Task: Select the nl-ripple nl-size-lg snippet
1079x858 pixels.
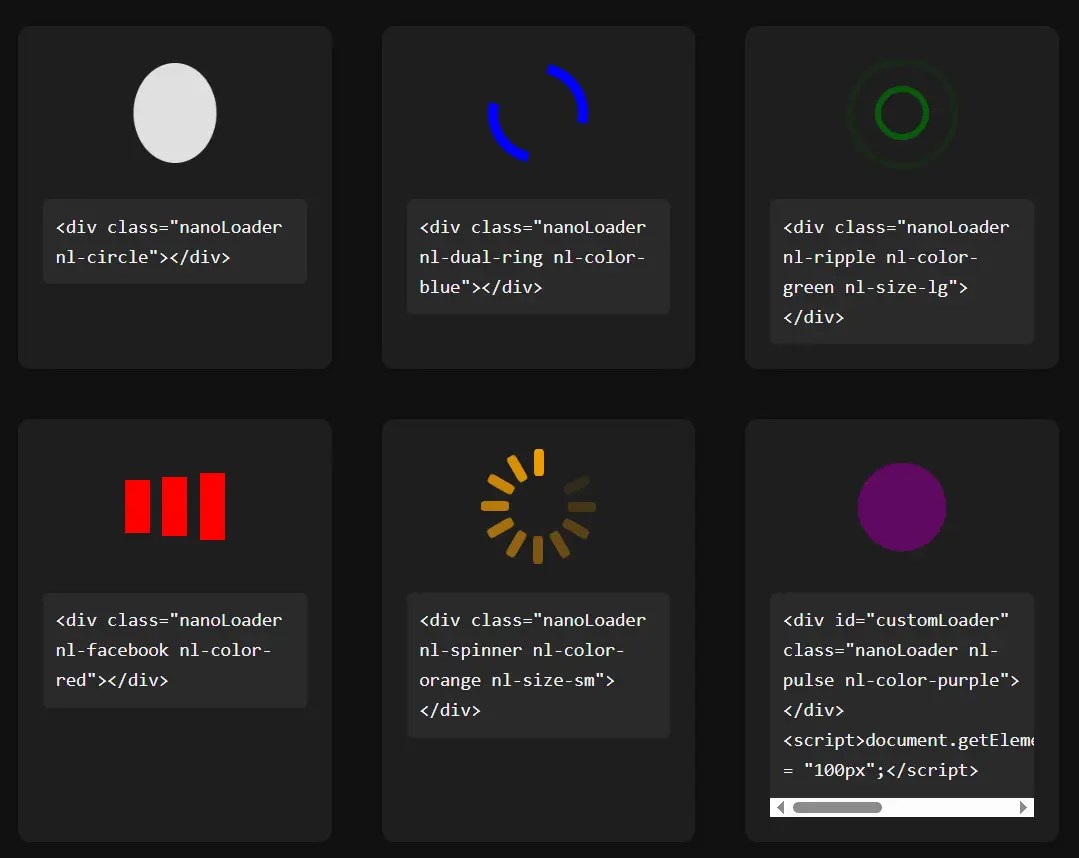Action: click(901, 272)
